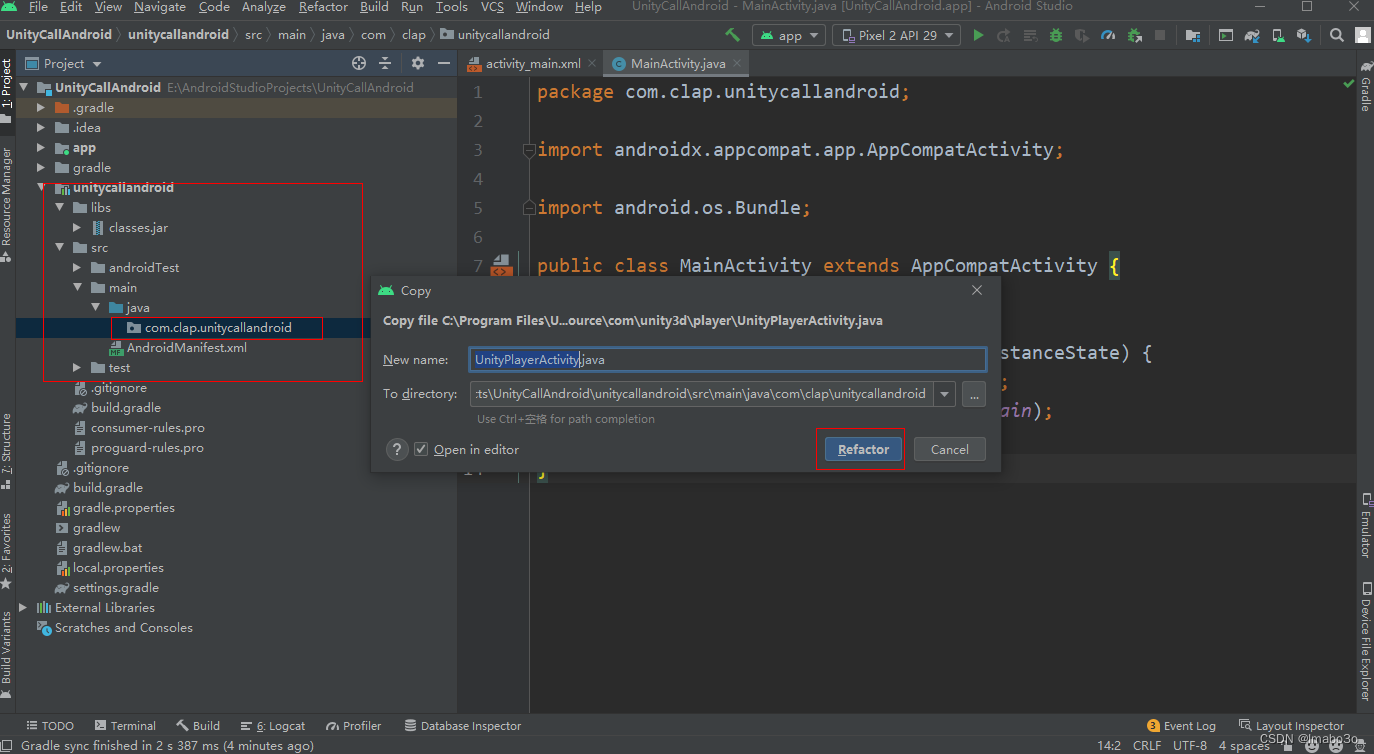Click the To directory path field
The width and height of the screenshot is (1374, 754).
[x=702, y=394]
